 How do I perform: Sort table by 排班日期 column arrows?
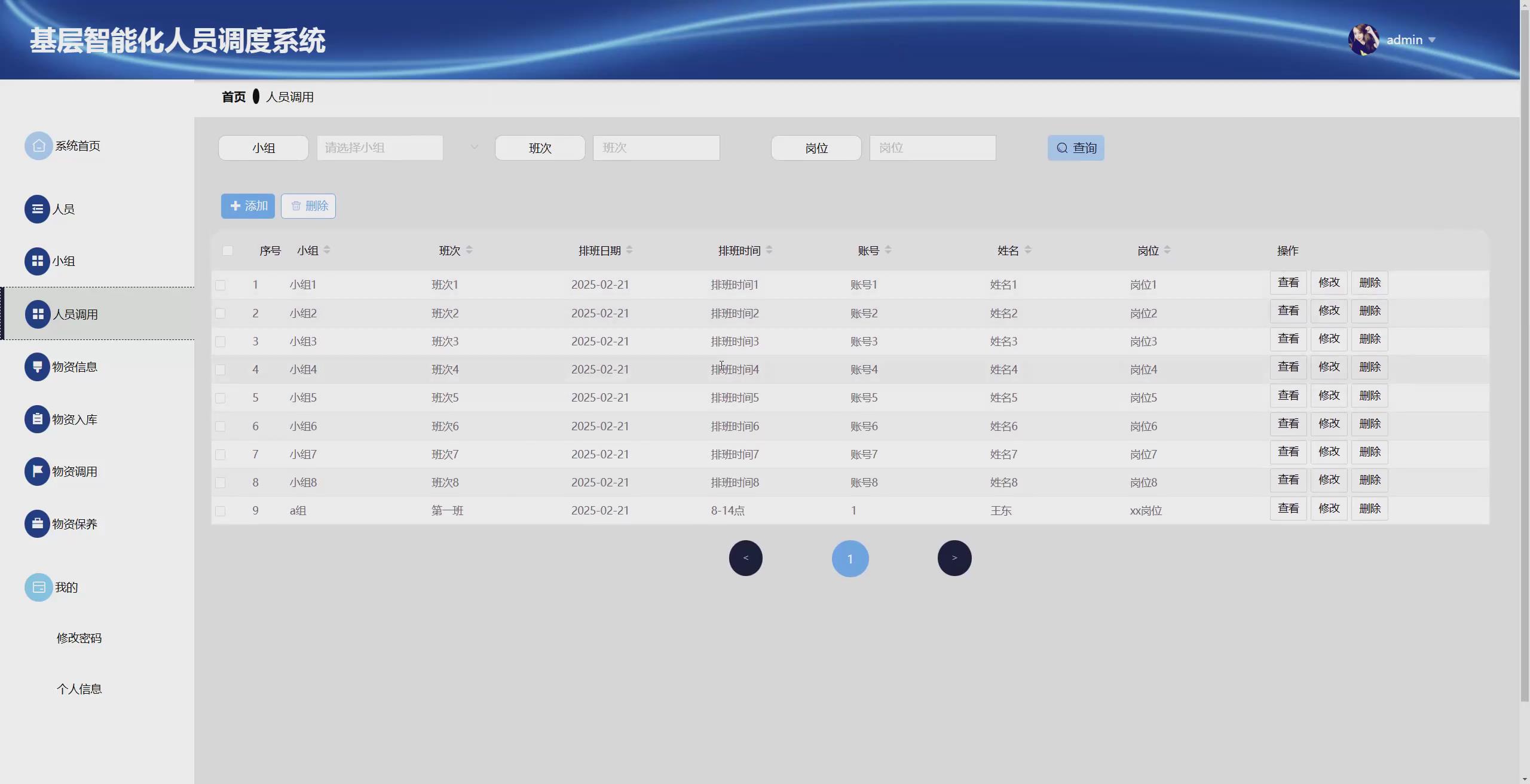coord(629,250)
